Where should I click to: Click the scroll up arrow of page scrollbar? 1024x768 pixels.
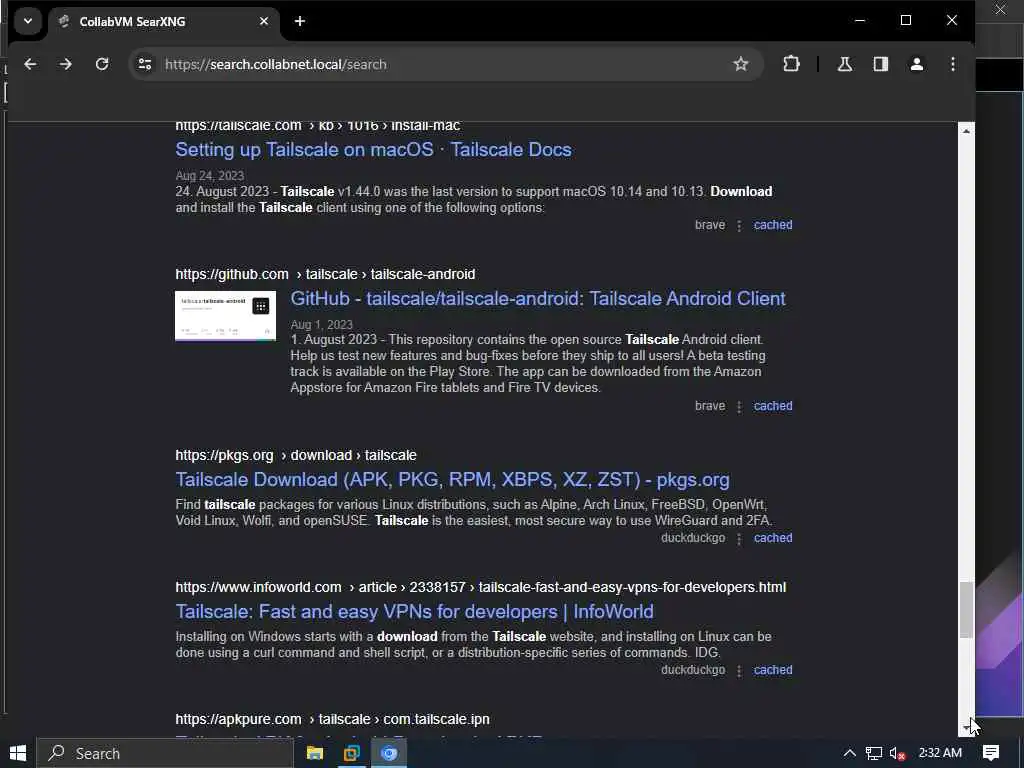[x=966, y=131]
